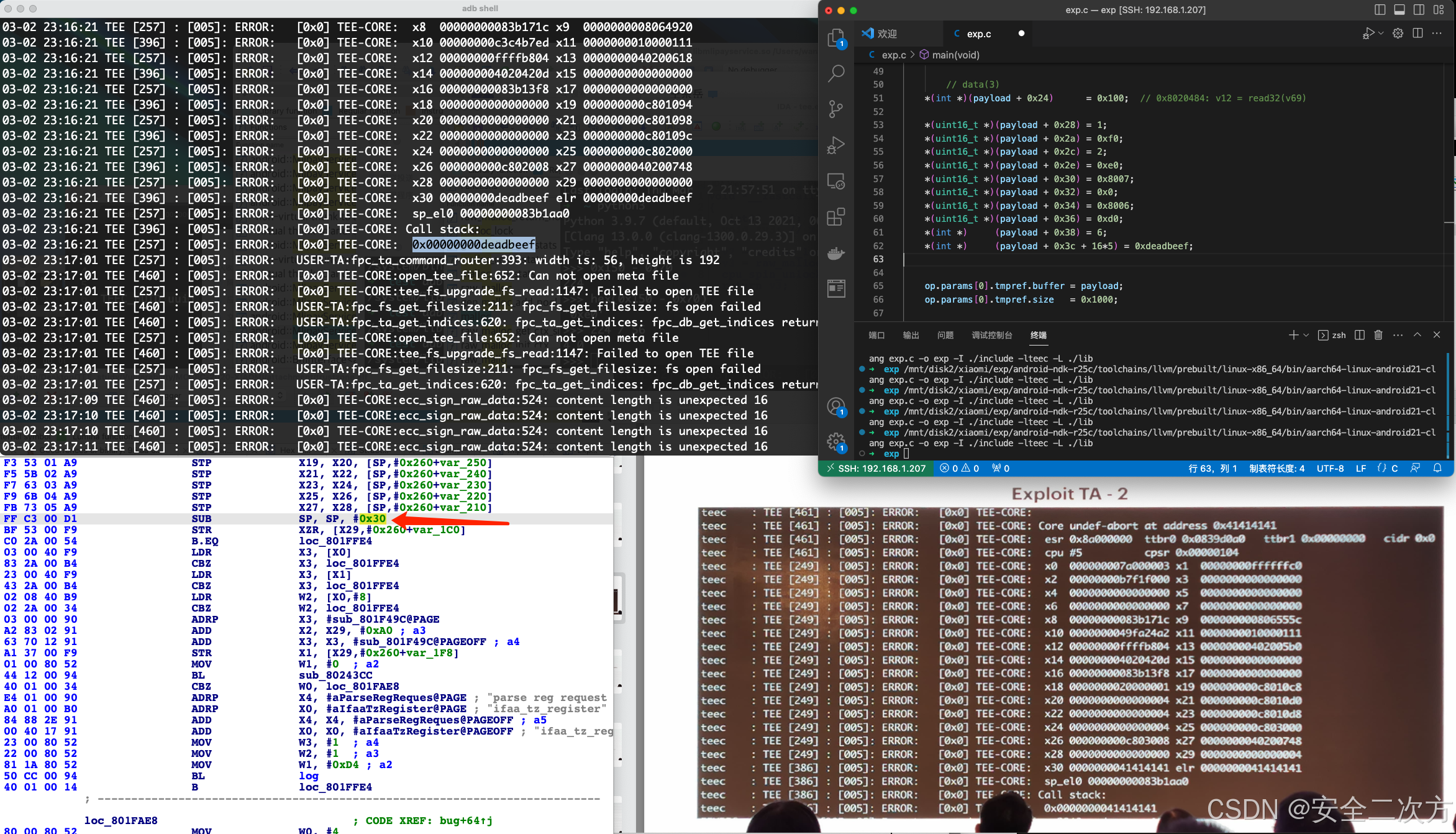Screen dimensions: 1456x834
Task: Open the Extensions view
Action: pos(836,217)
